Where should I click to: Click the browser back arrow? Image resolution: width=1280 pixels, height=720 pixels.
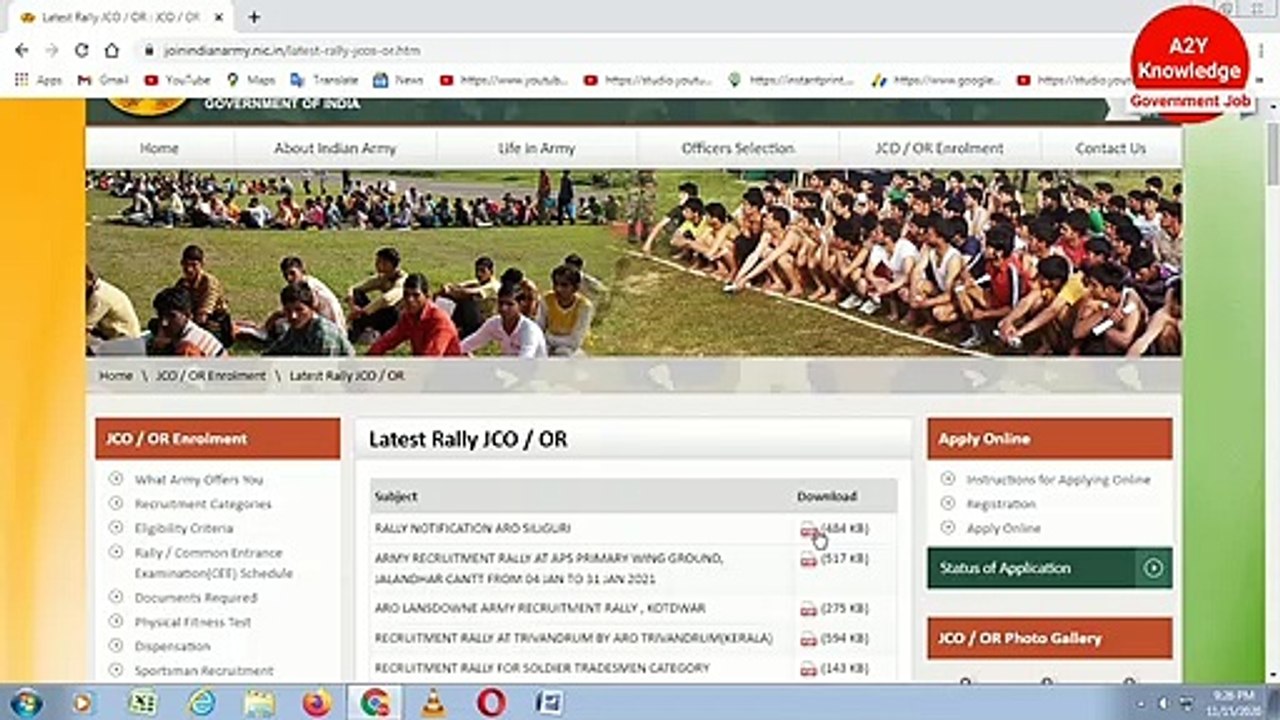point(22,50)
